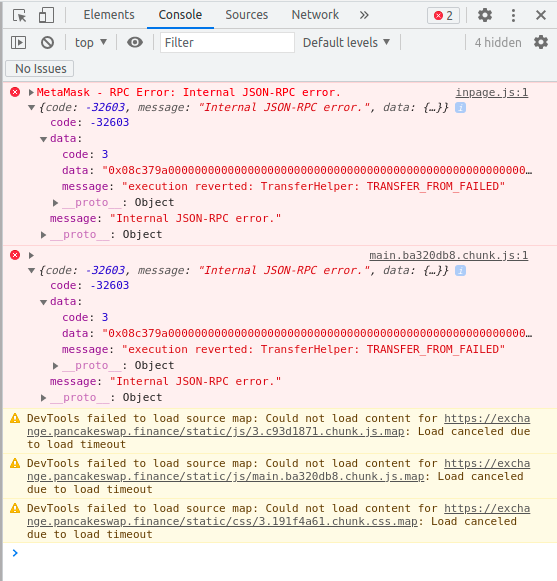This screenshot has width=557, height=581.
Task: Open the three-dot customize menu
Action: coord(513,16)
